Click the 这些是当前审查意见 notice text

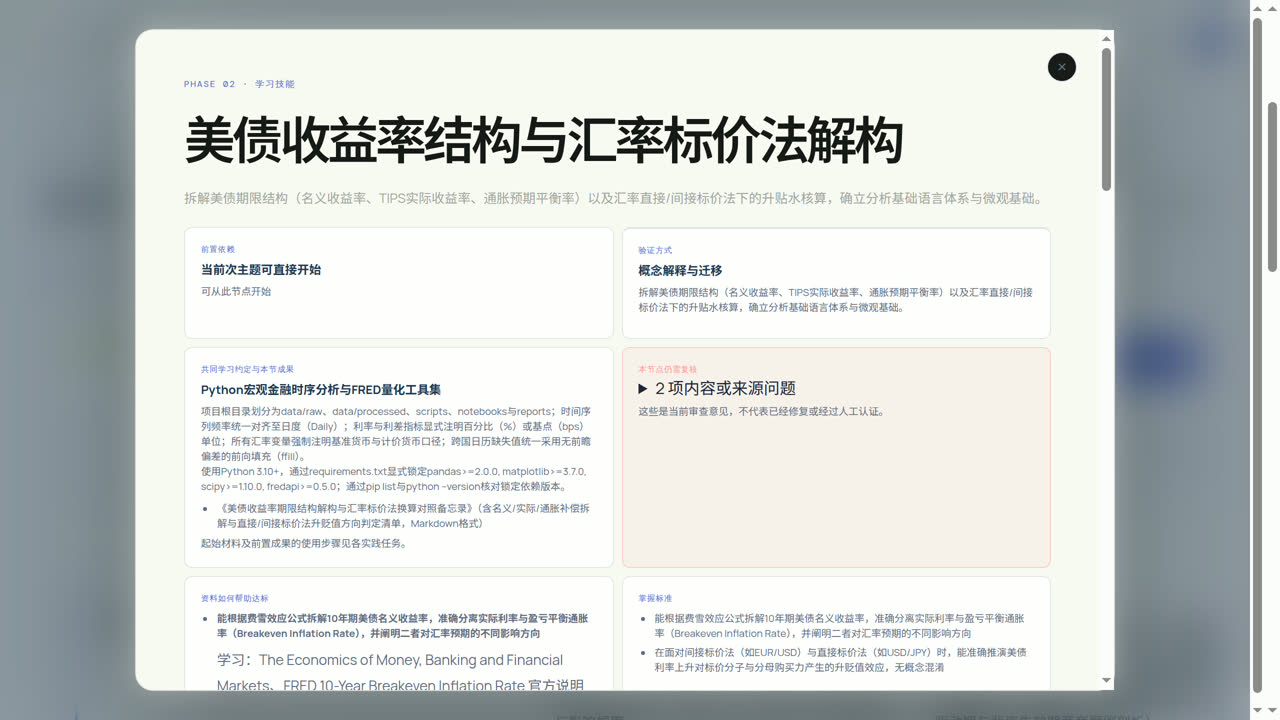(x=761, y=411)
